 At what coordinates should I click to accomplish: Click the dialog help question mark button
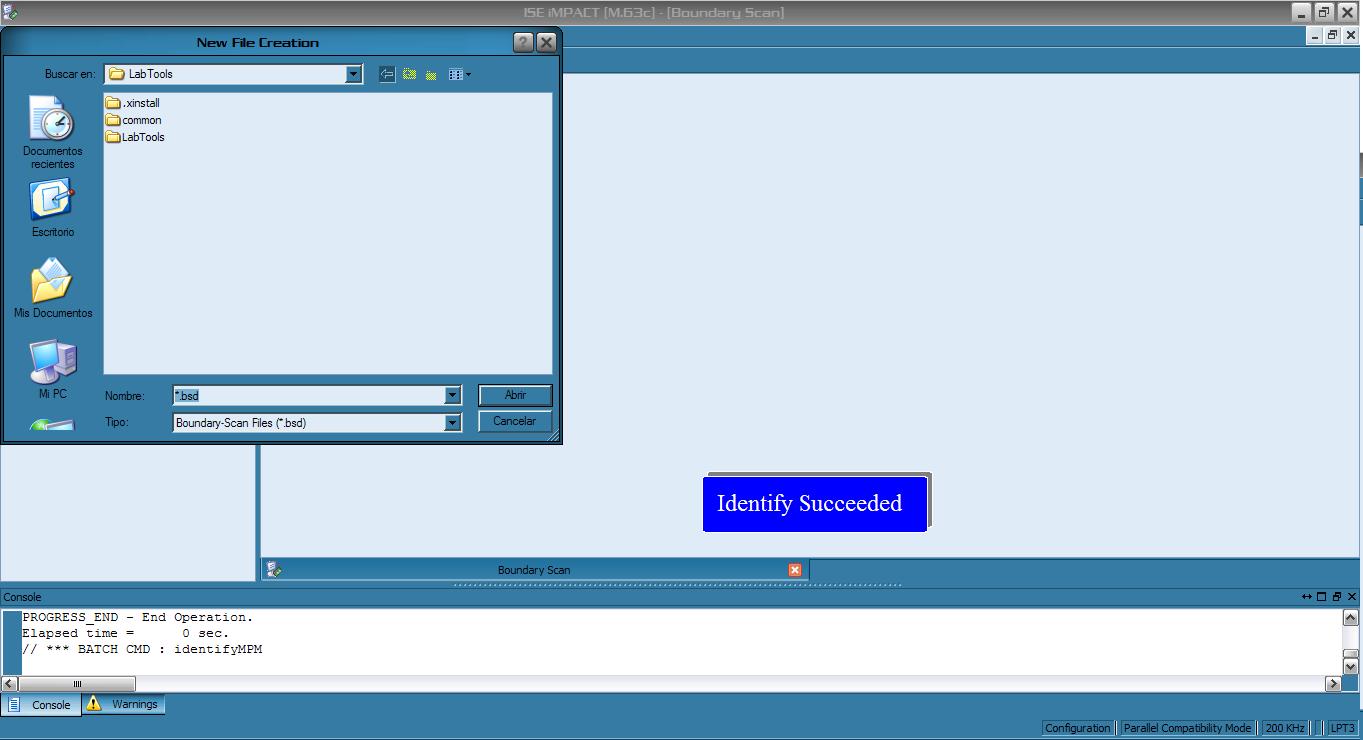[x=523, y=42]
